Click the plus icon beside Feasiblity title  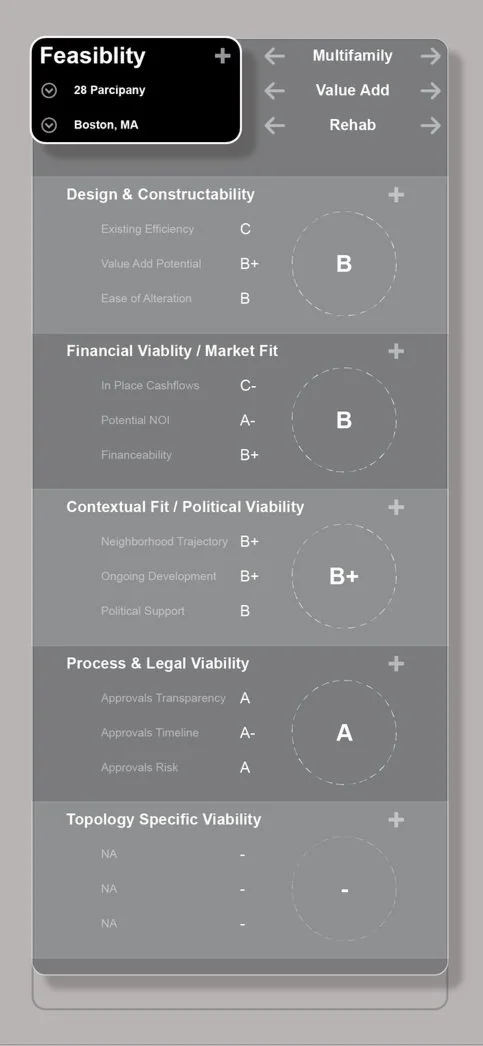[x=222, y=56]
